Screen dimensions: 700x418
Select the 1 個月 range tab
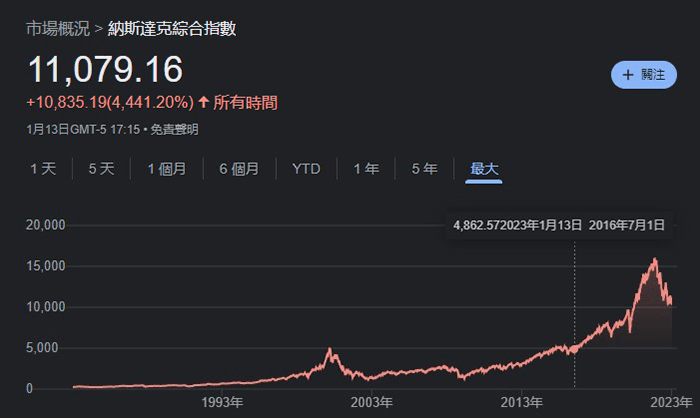tap(167, 169)
